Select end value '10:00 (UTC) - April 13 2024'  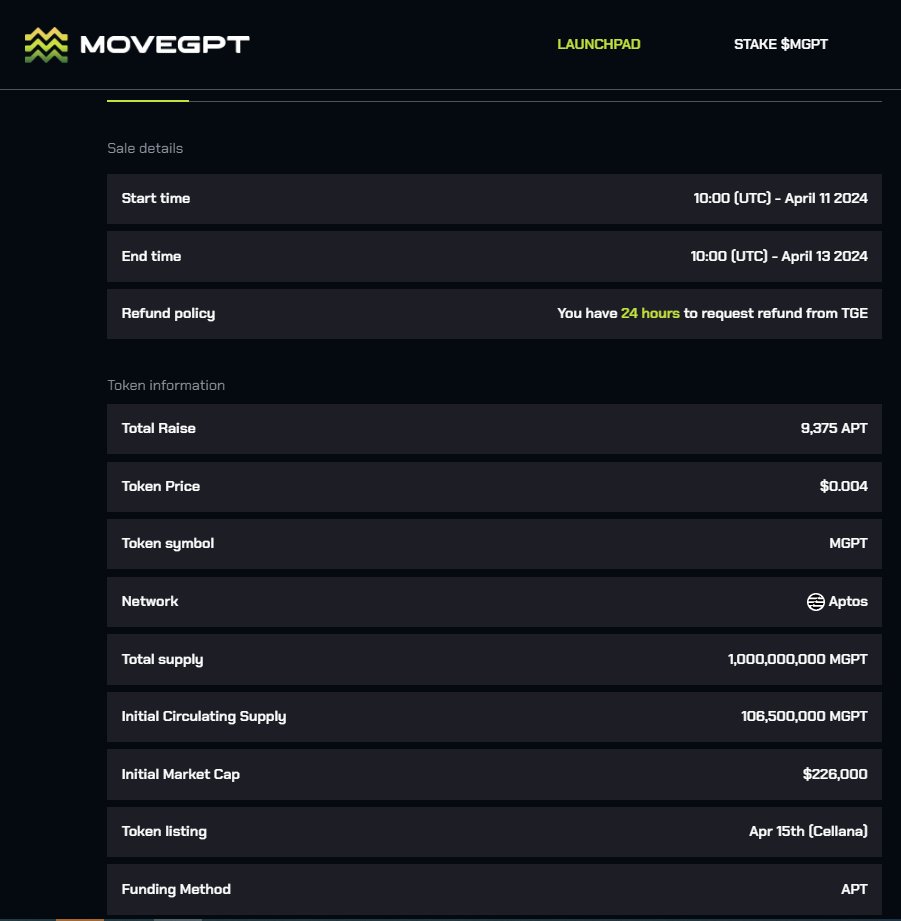pyautogui.click(x=779, y=256)
